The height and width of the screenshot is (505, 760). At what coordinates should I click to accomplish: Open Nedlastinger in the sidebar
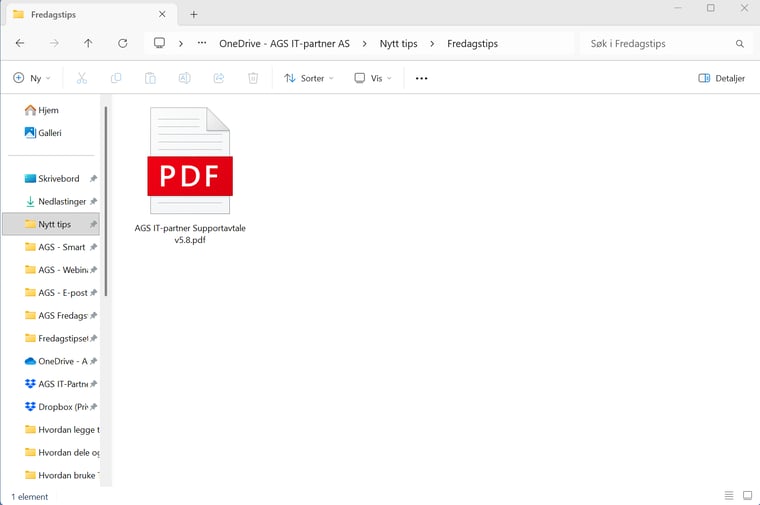click(61, 201)
